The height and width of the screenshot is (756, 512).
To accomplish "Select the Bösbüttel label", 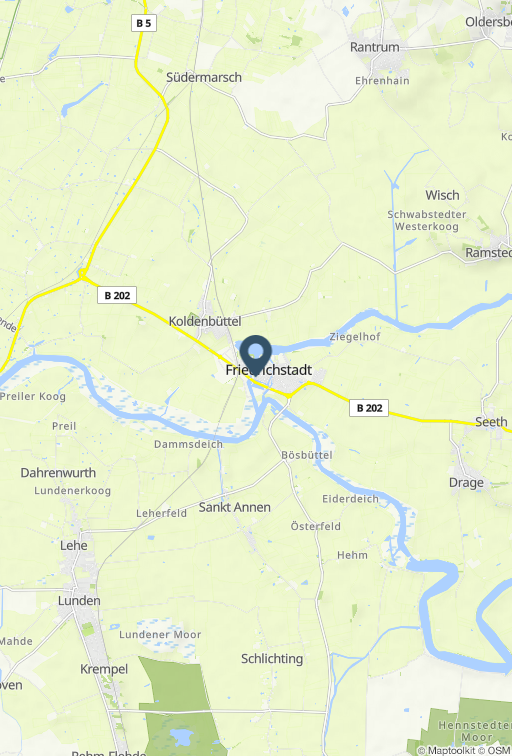I will [307, 455].
